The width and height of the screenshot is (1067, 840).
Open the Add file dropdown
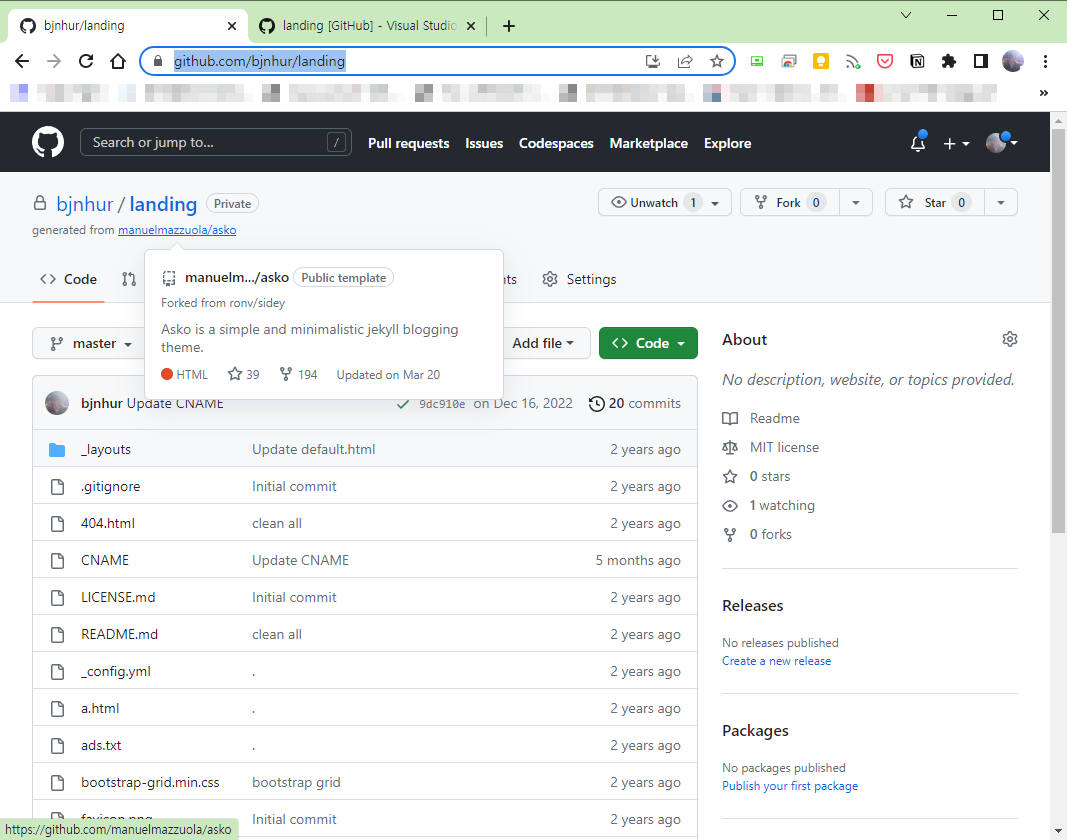543,343
